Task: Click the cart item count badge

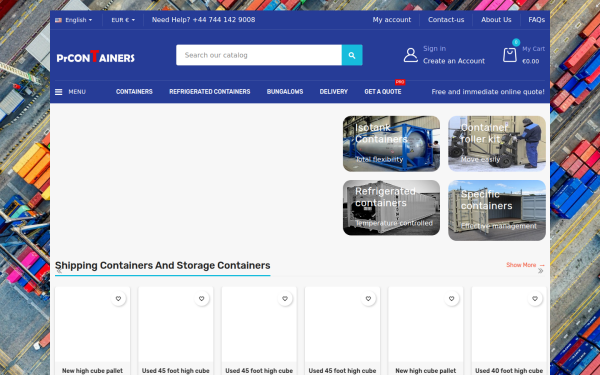Action: click(x=516, y=42)
